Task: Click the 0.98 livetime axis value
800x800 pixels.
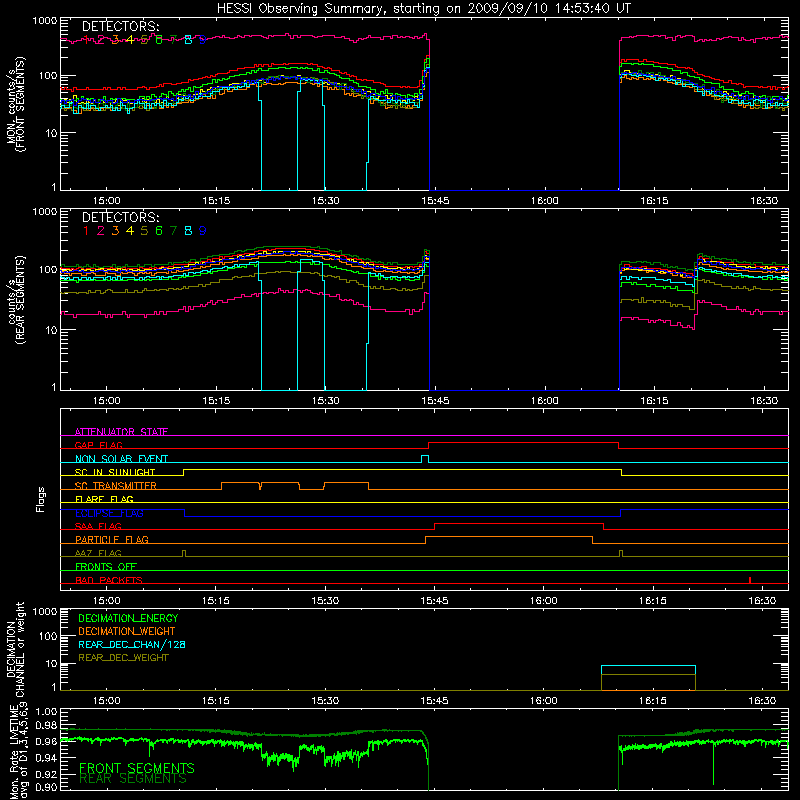Action: coord(47,725)
